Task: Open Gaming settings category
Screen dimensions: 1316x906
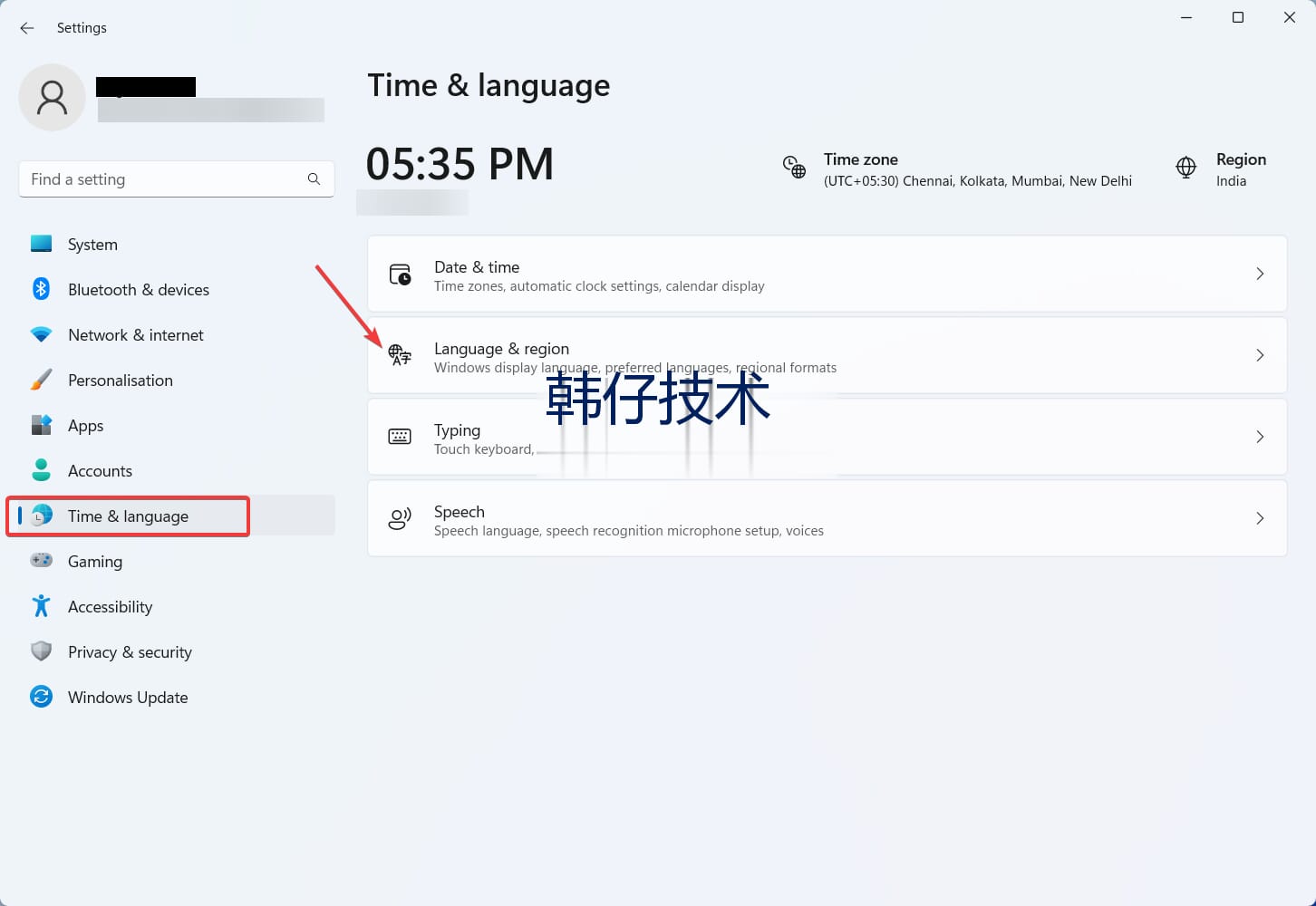Action: tap(177, 561)
